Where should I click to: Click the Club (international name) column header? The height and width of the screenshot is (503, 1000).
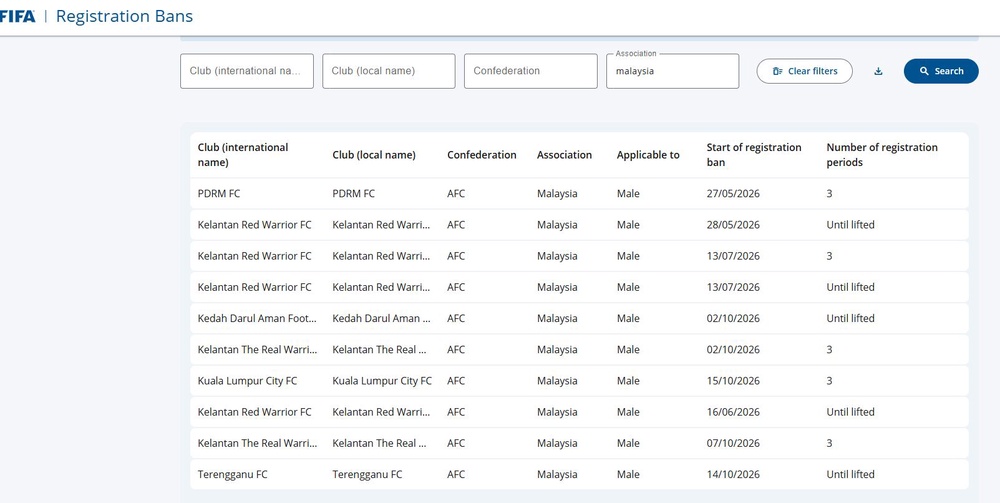(x=243, y=155)
